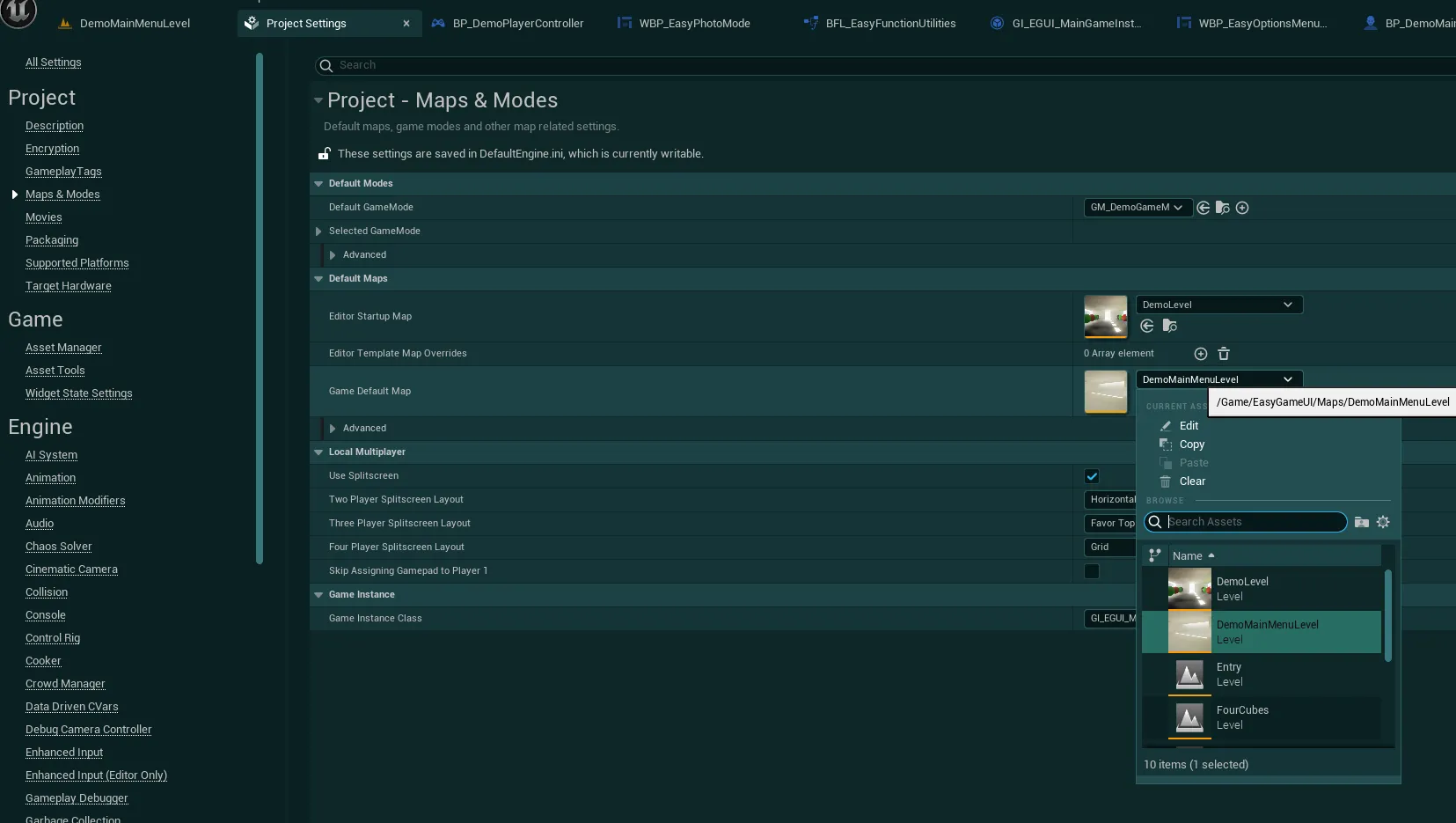Open the Asset Manager settings page
Image resolution: width=1456 pixels, height=823 pixels.
[x=63, y=348]
